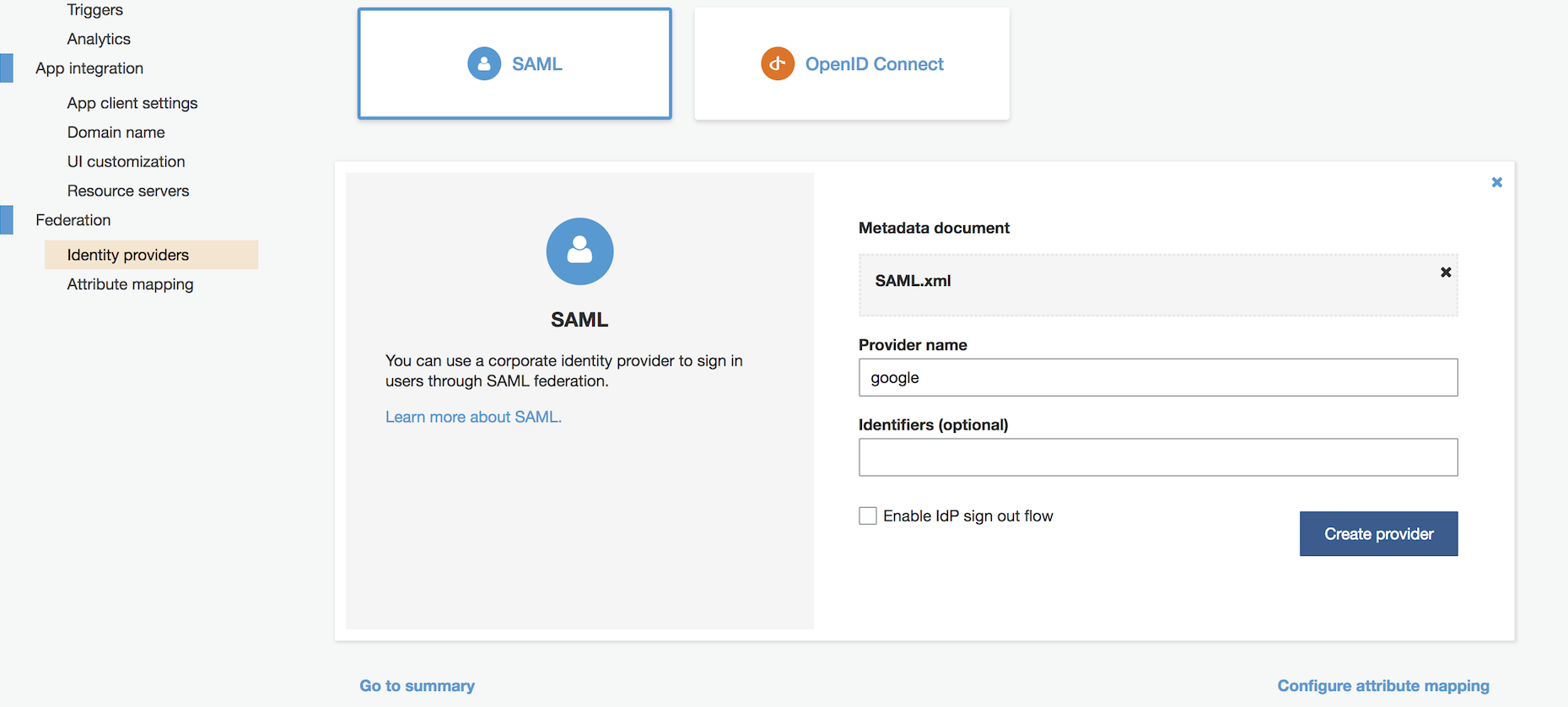Click the Create provider button
Image resolution: width=1568 pixels, height=707 pixels.
(x=1378, y=533)
